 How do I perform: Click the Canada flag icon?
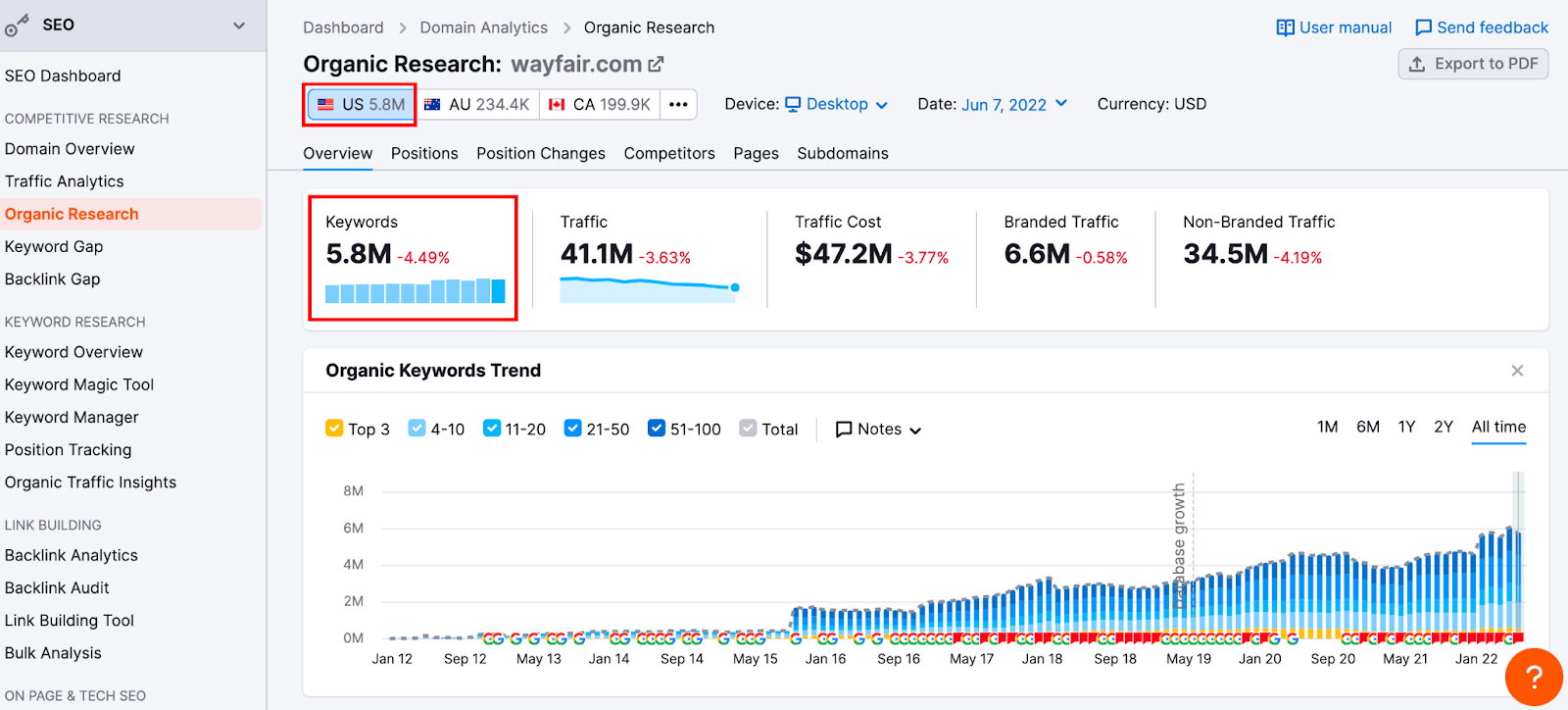(557, 104)
